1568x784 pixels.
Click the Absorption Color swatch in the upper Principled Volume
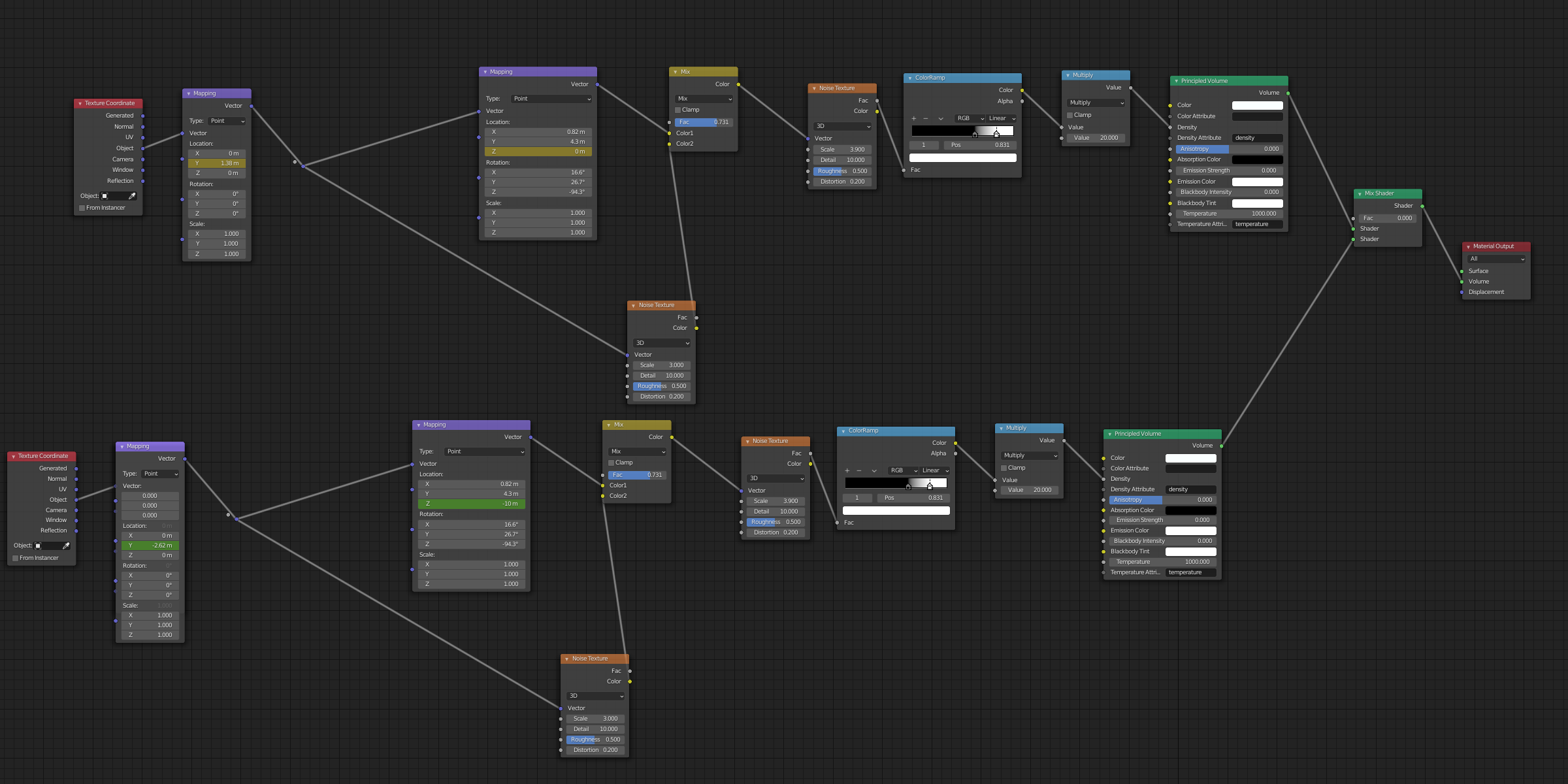tap(1257, 160)
